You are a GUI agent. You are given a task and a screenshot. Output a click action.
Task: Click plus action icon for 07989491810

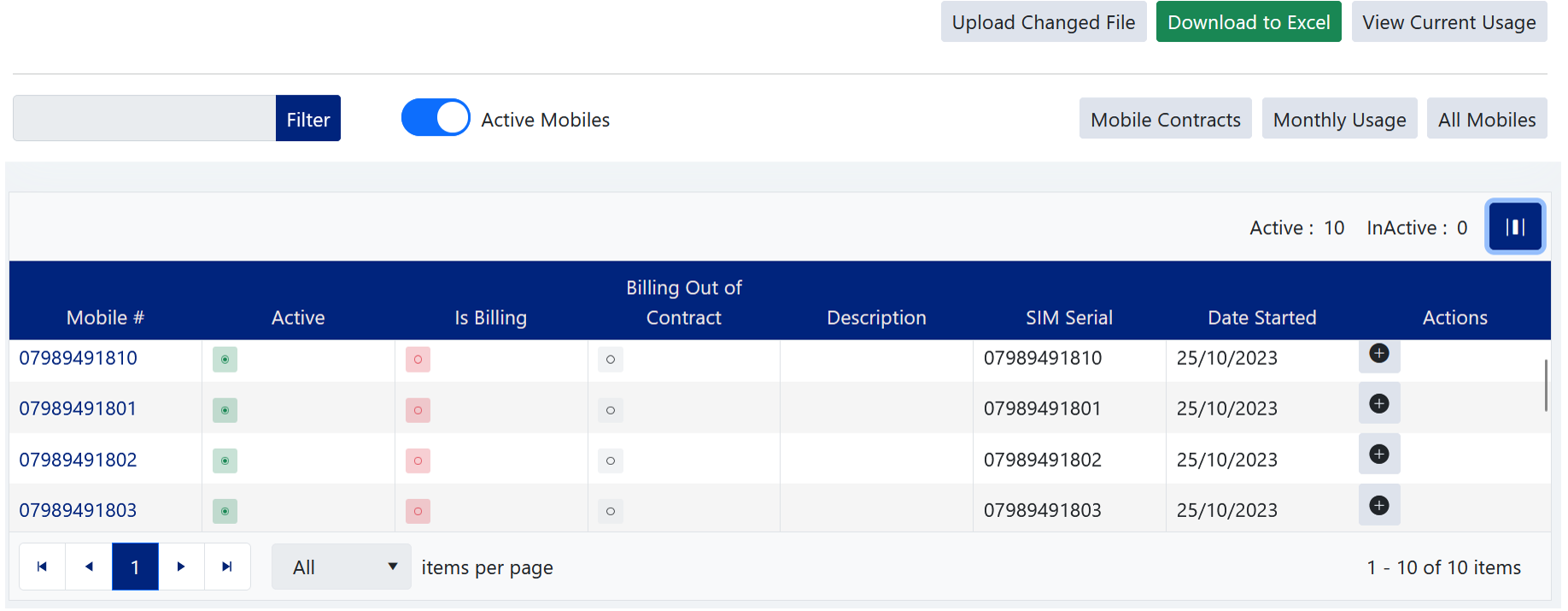click(1378, 354)
